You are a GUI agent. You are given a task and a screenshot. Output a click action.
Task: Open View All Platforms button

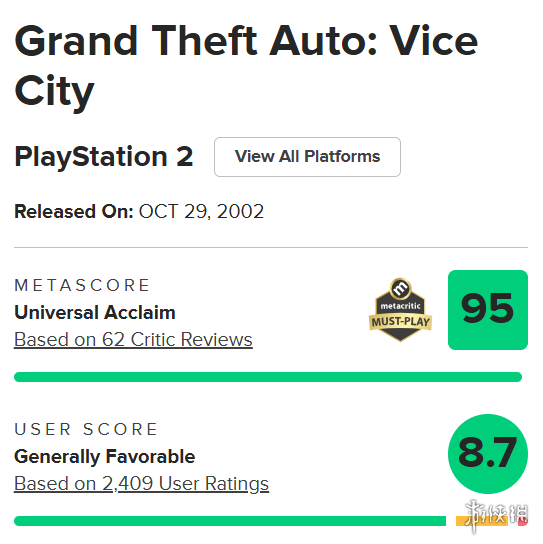tap(307, 157)
